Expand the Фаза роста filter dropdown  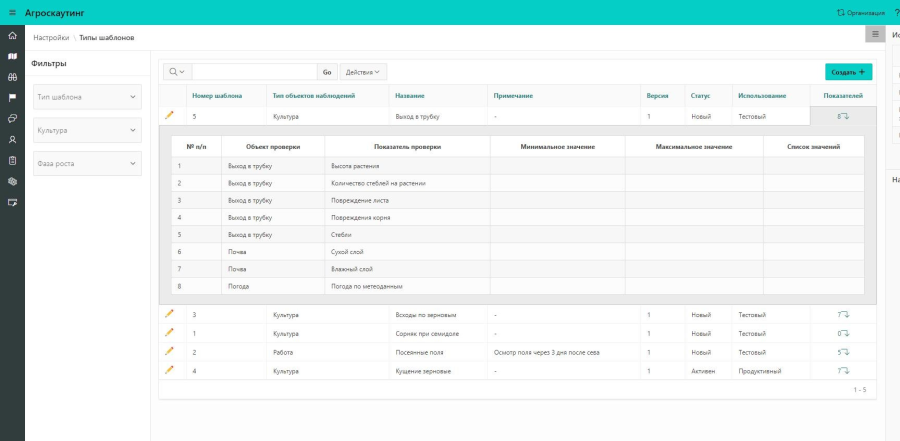[87, 163]
